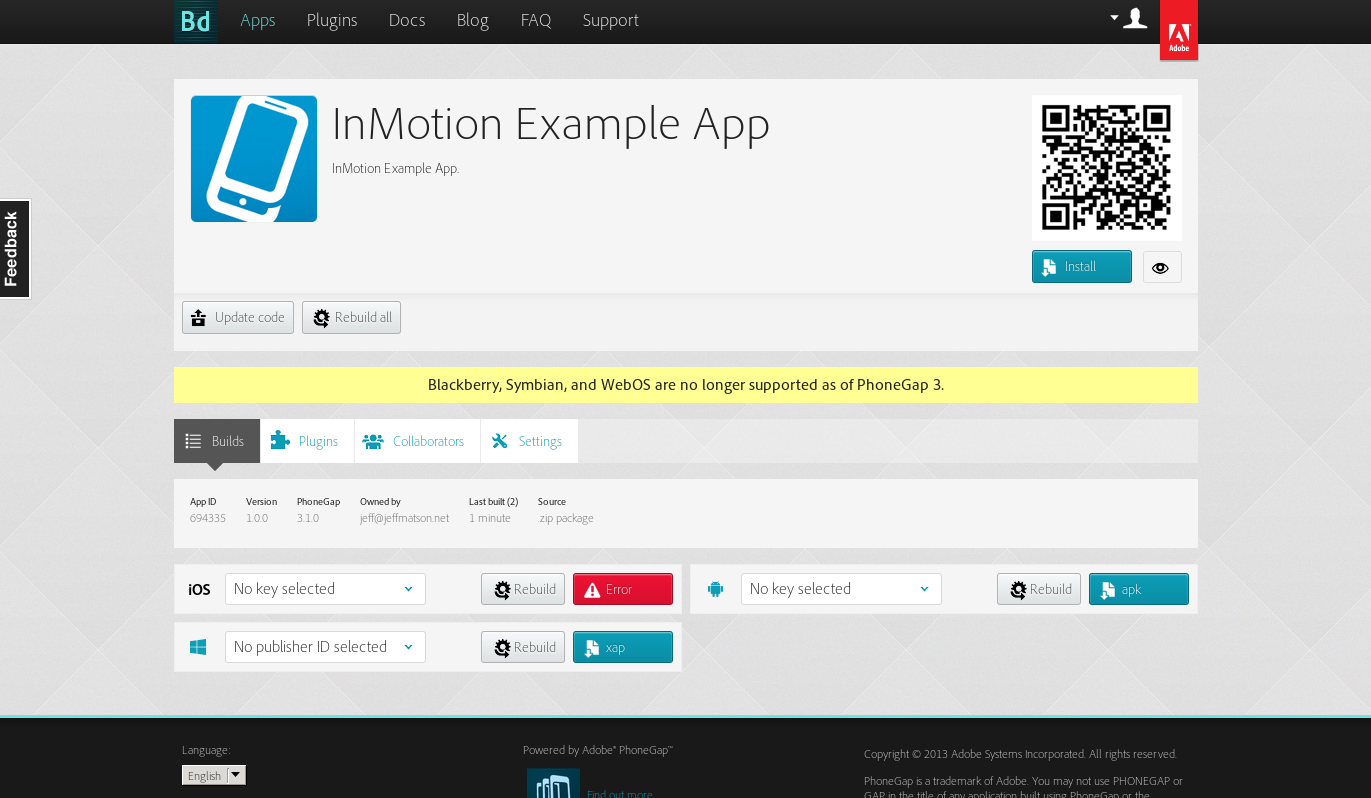This screenshot has height=798, width=1371.
Task: Click the red Adobe logo badge
Action: pyautogui.click(x=1179, y=30)
